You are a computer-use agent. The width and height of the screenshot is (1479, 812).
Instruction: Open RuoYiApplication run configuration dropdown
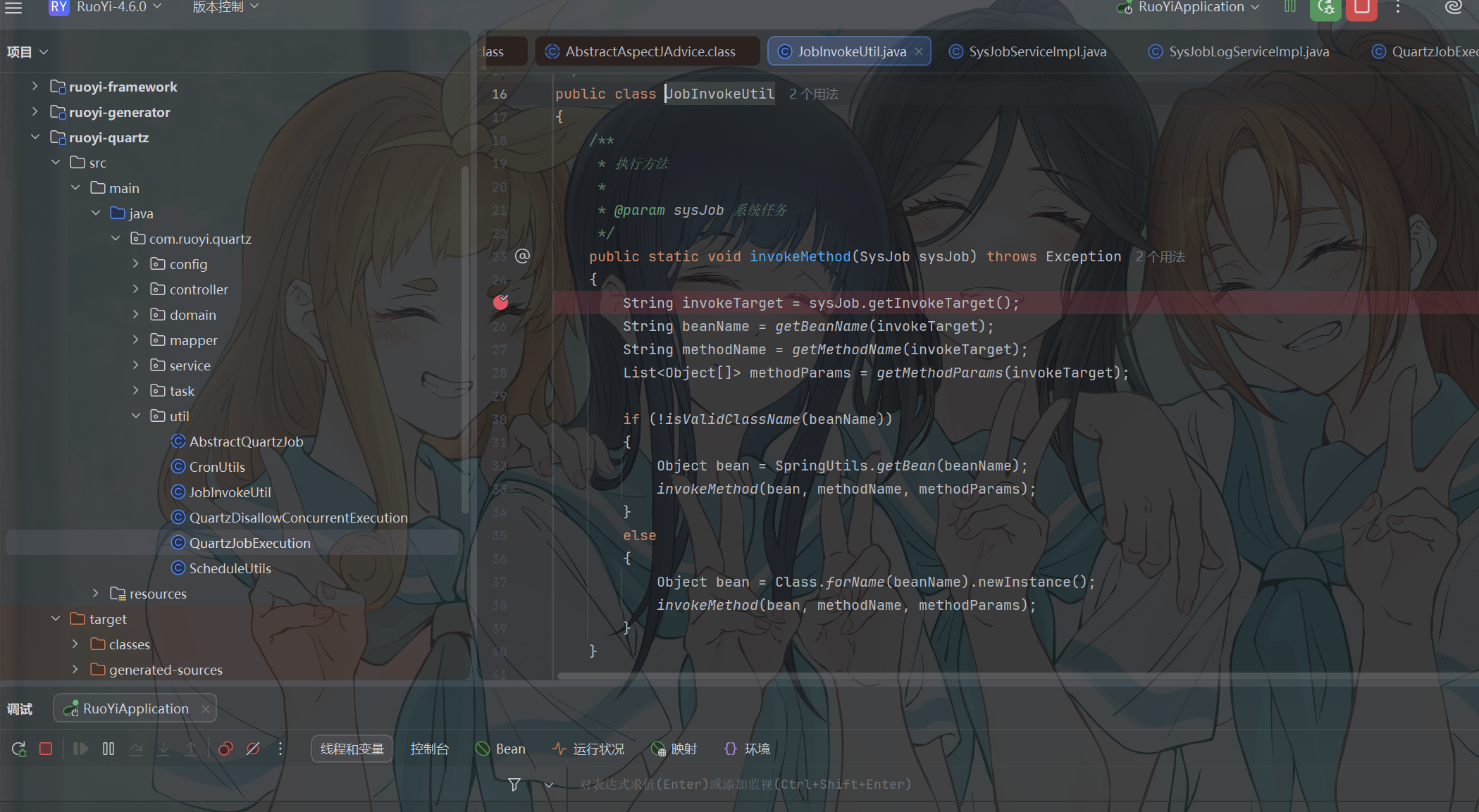click(1189, 8)
